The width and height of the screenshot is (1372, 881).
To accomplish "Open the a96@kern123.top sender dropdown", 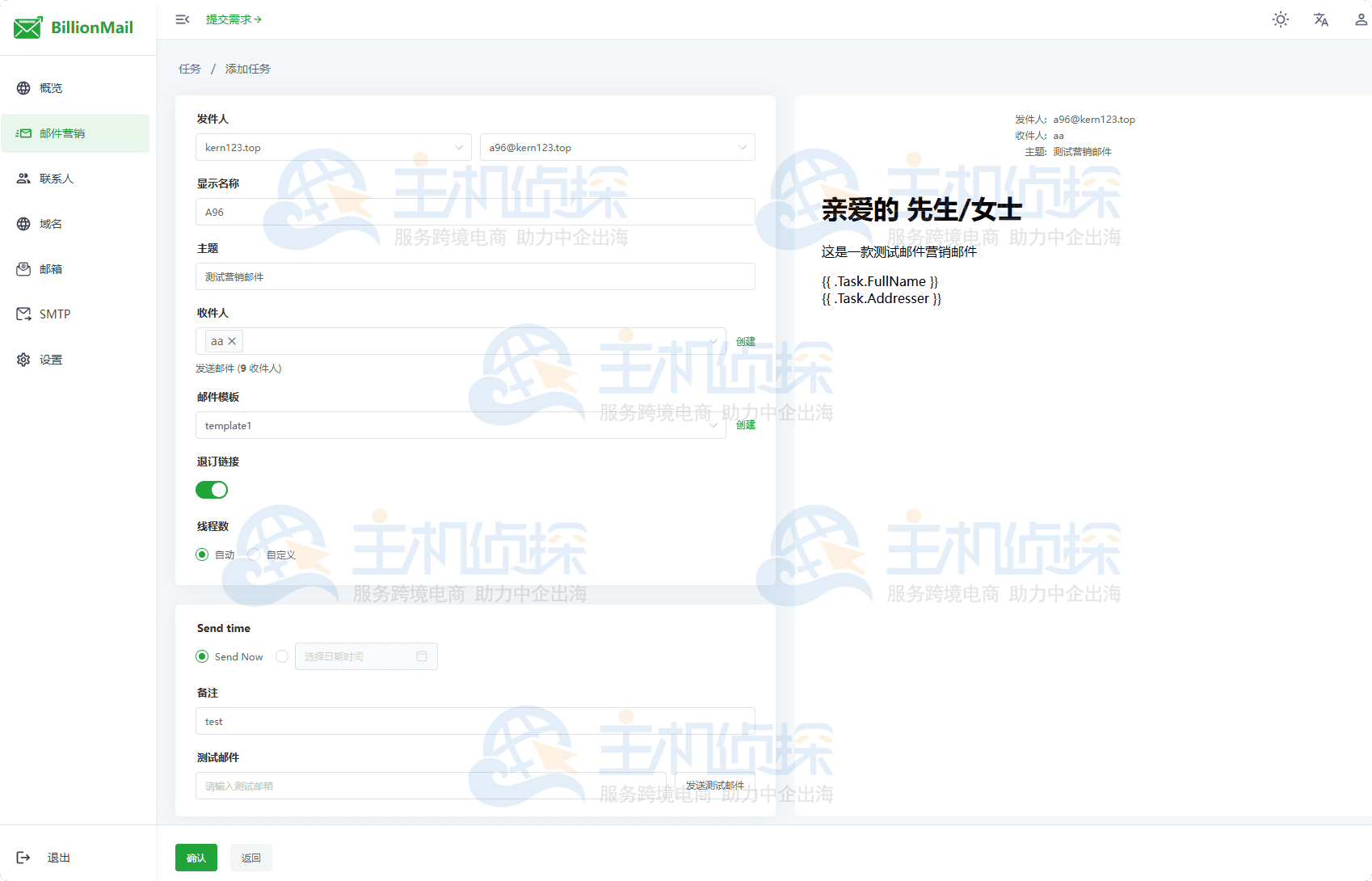I will pos(617,147).
